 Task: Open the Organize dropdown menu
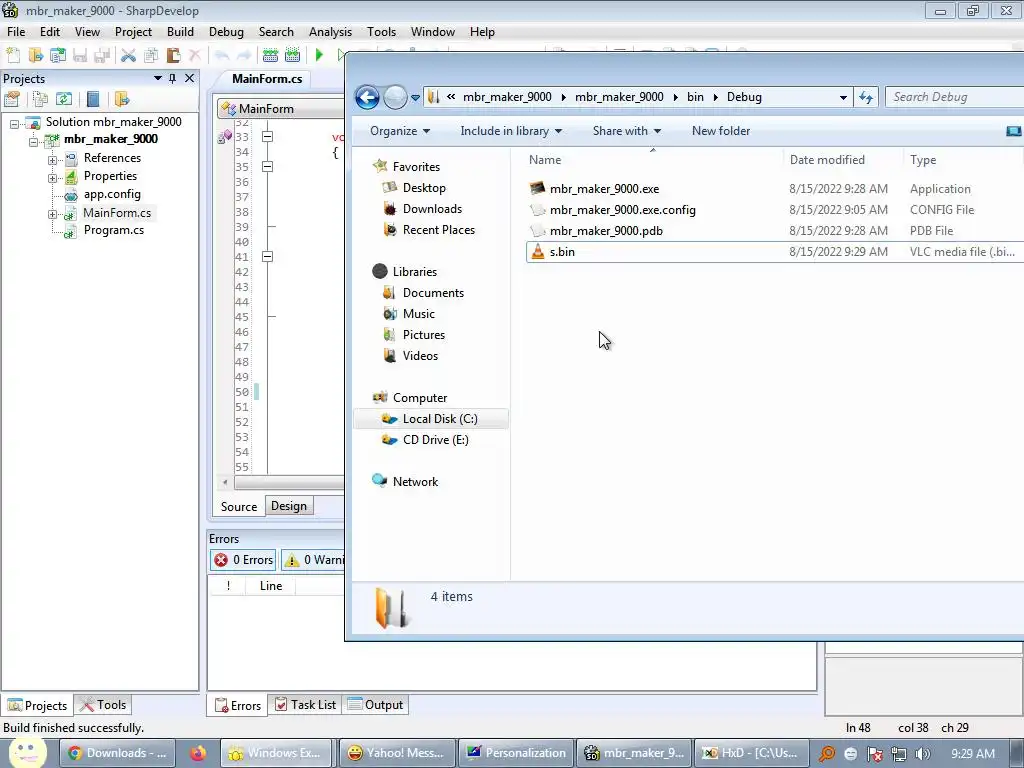pyautogui.click(x=400, y=131)
